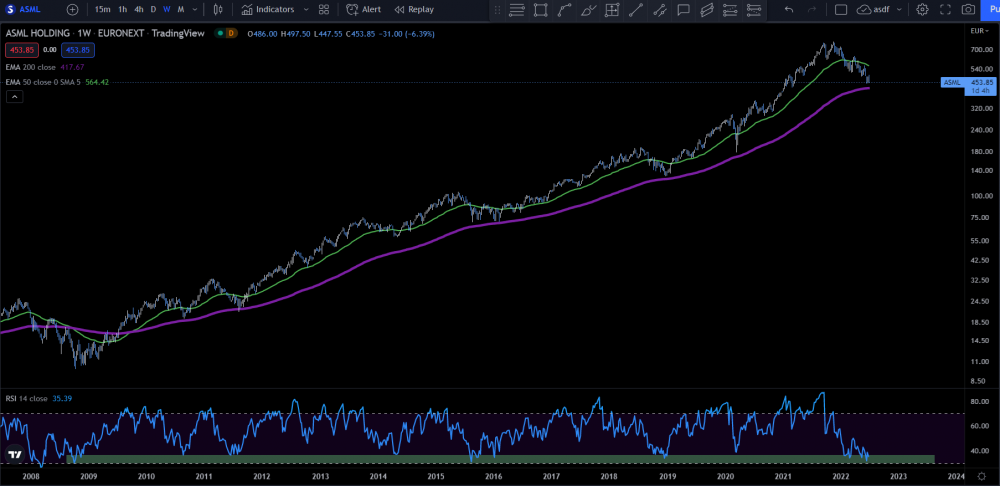
Task: Click the redo arrow
Action: coord(812,10)
